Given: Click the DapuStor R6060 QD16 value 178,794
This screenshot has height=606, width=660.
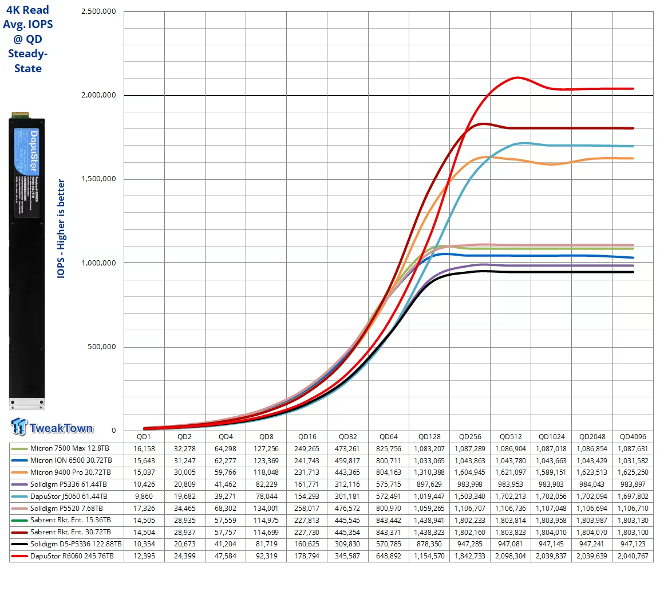Looking at the screenshot, I should [307, 556].
